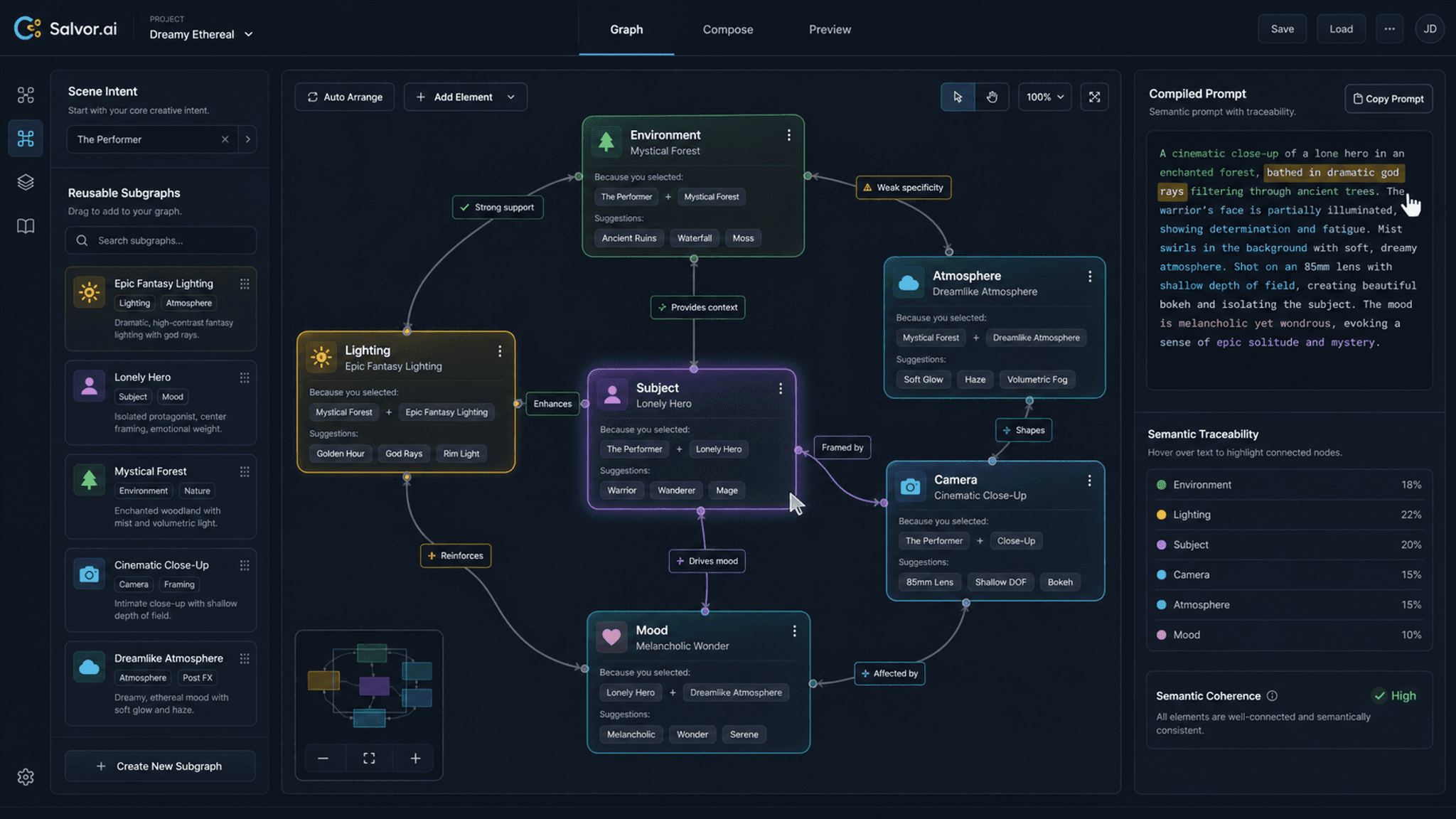Click the yellow Lighting traceability dot
Viewport: 1456px width, 819px height.
(1162, 515)
